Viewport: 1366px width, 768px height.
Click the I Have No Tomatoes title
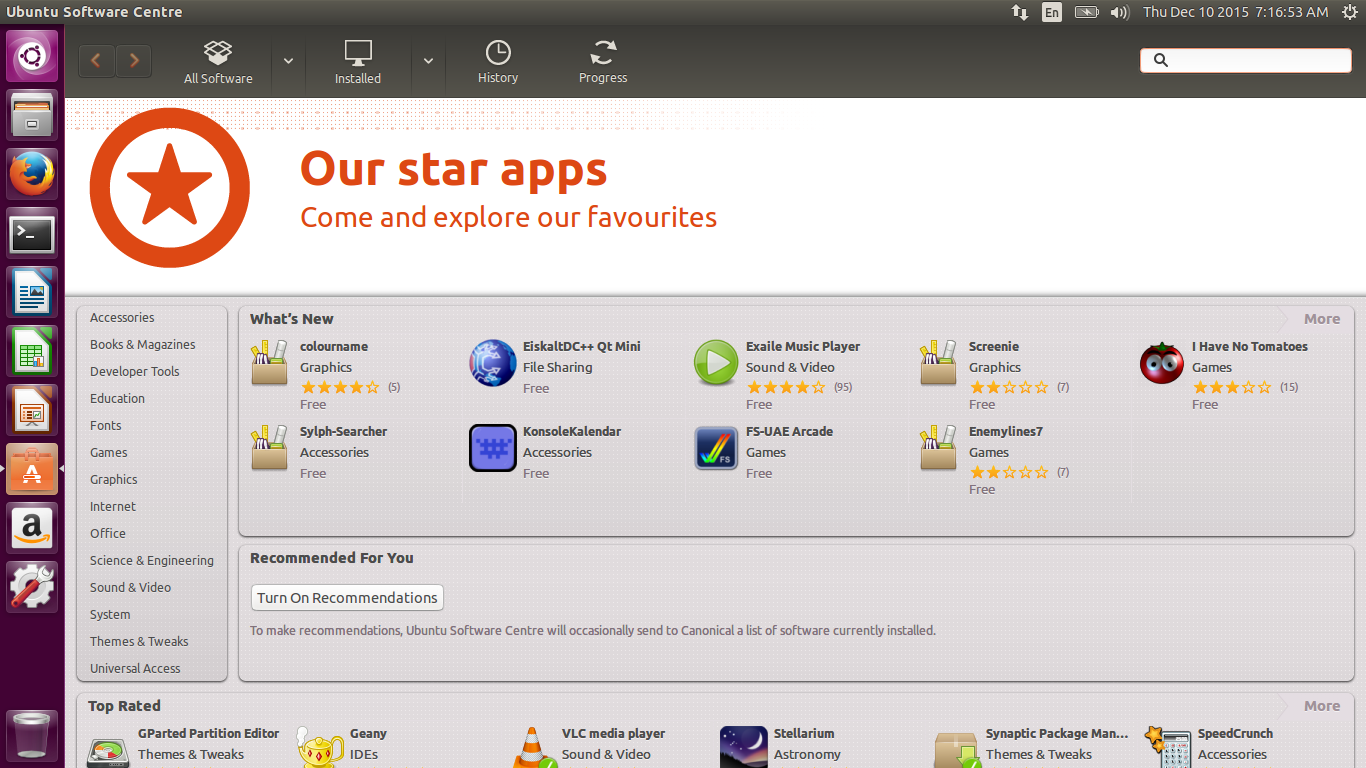click(x=1250, y=347)
